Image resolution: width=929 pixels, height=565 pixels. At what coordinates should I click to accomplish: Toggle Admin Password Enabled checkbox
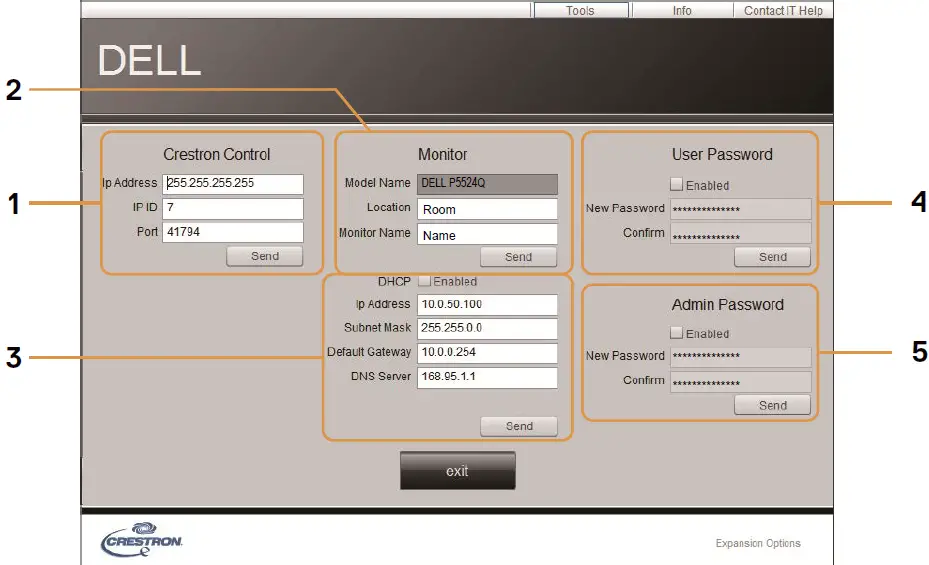[x=677, y=333]
